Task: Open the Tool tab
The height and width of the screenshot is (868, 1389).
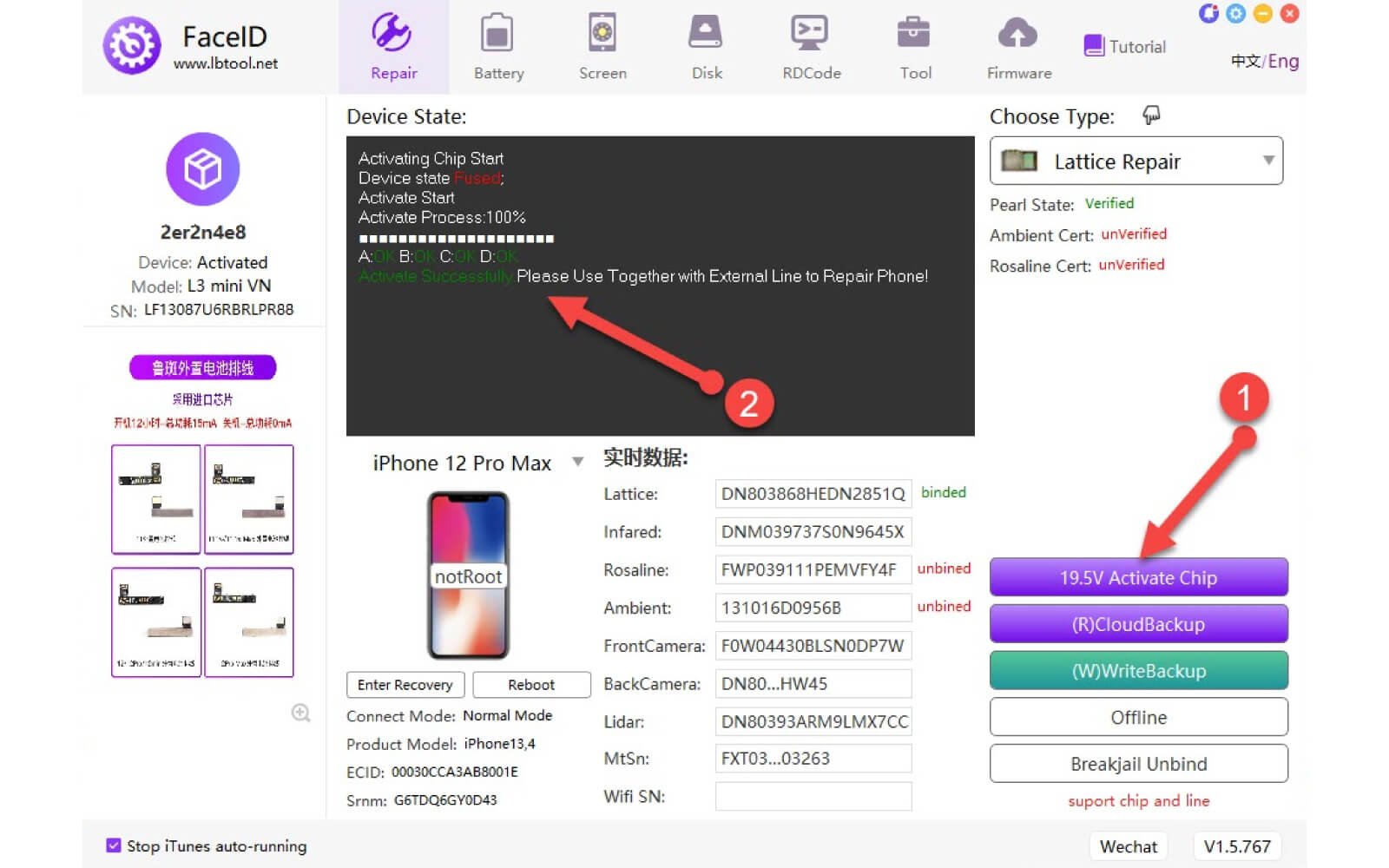Action: pos(915,47)
